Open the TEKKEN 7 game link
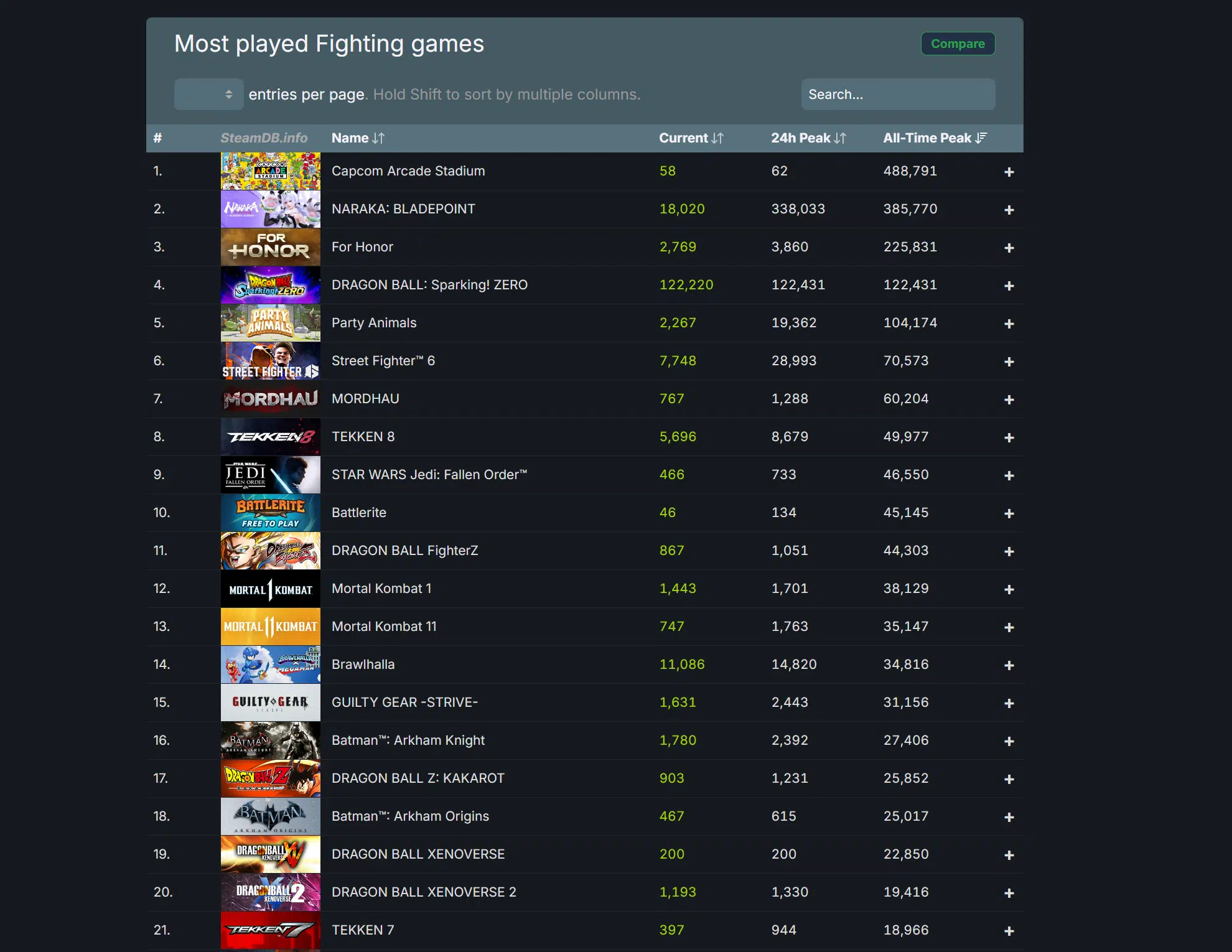Image resolution: width=1232 pixels, height=952 pixels. point(363,930)
